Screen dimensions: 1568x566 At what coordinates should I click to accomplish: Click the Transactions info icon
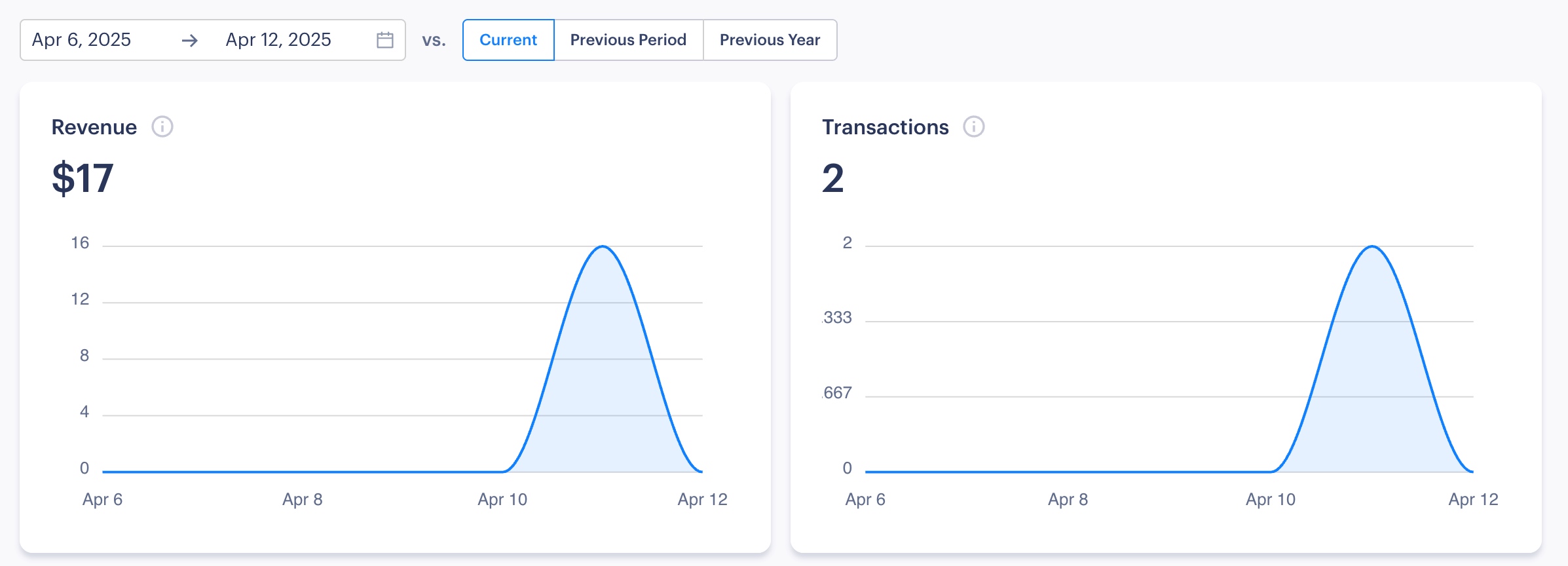(x=973, y=126)
